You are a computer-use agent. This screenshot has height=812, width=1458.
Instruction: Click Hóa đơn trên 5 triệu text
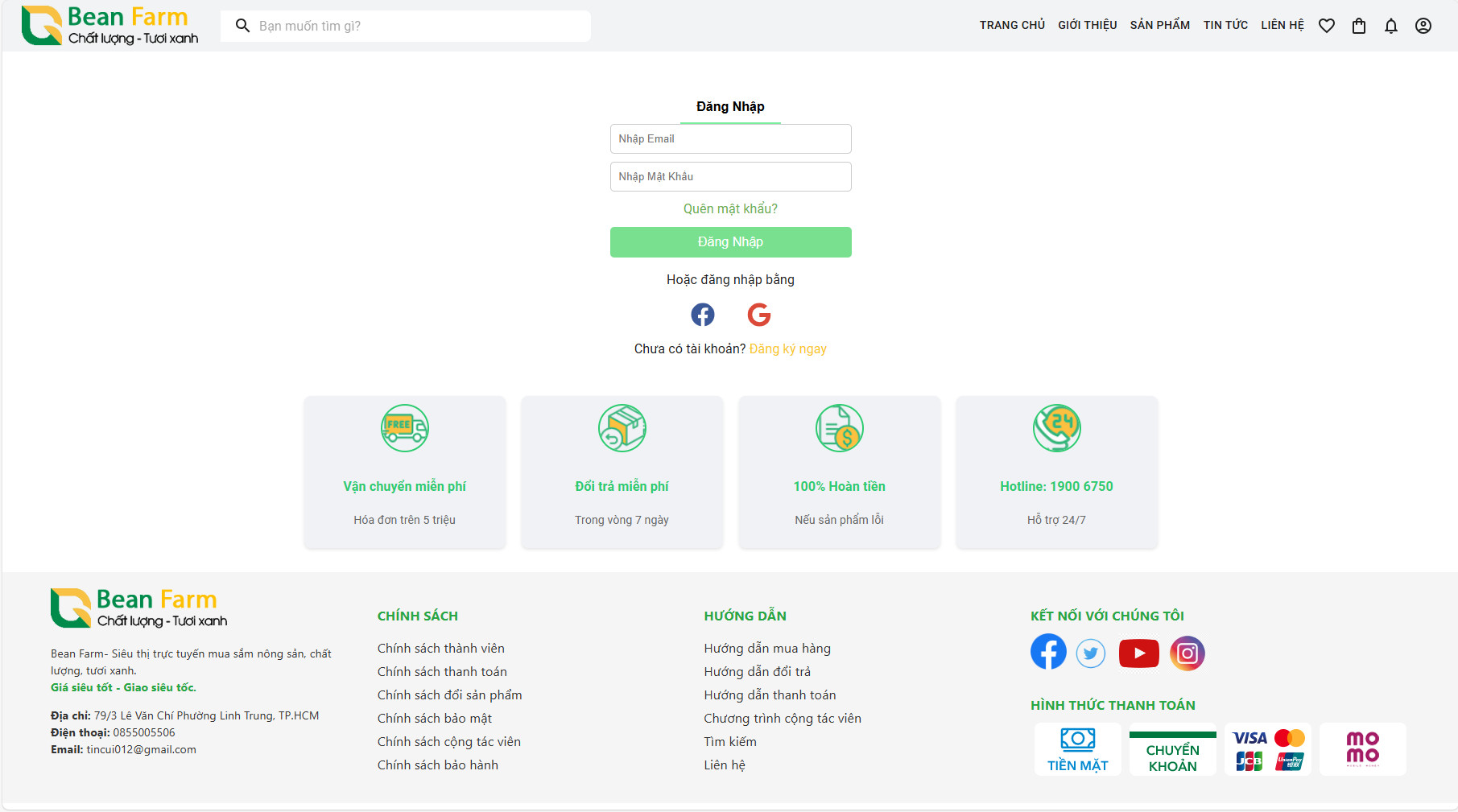tap(405, 521)
